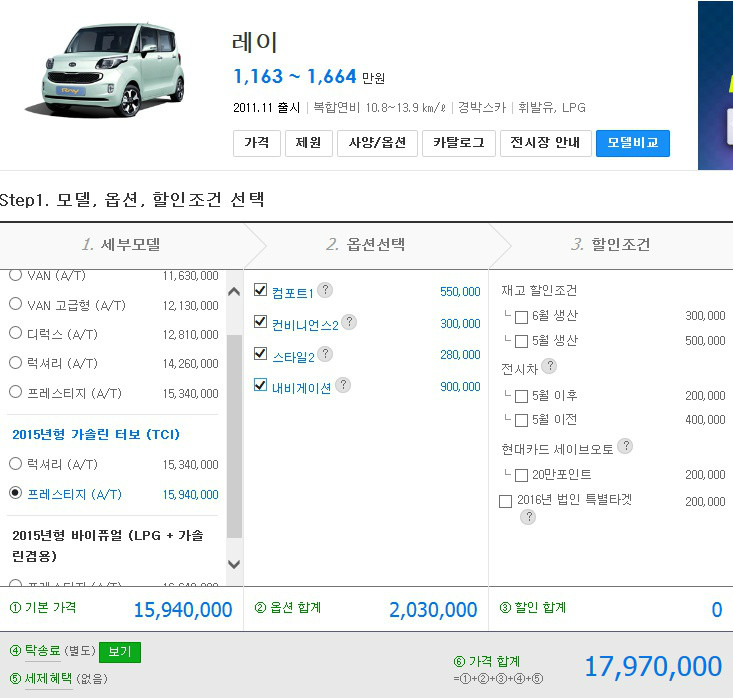Click 2015년형 가솔린 터보 (TCI) heading
This screenshot has width=733, height=698.
coord(96,434)
